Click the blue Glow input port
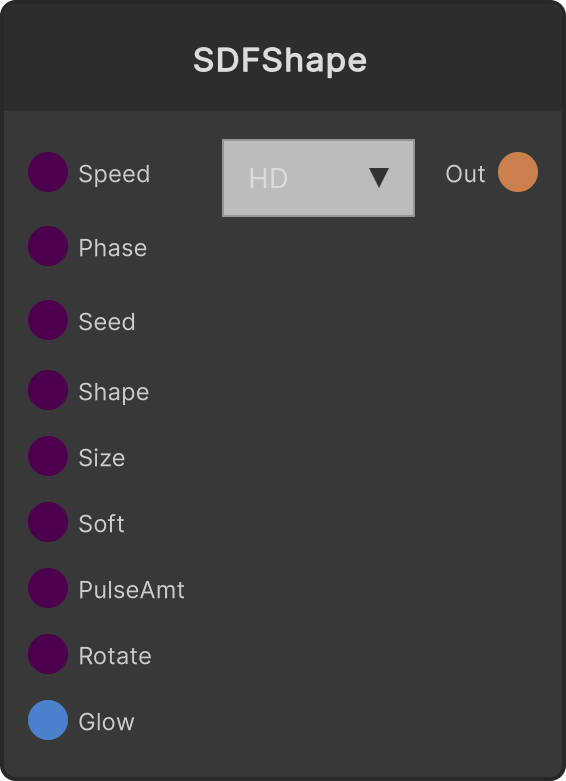The height and width of the screenshot is (781, 566). pos(48,720)
